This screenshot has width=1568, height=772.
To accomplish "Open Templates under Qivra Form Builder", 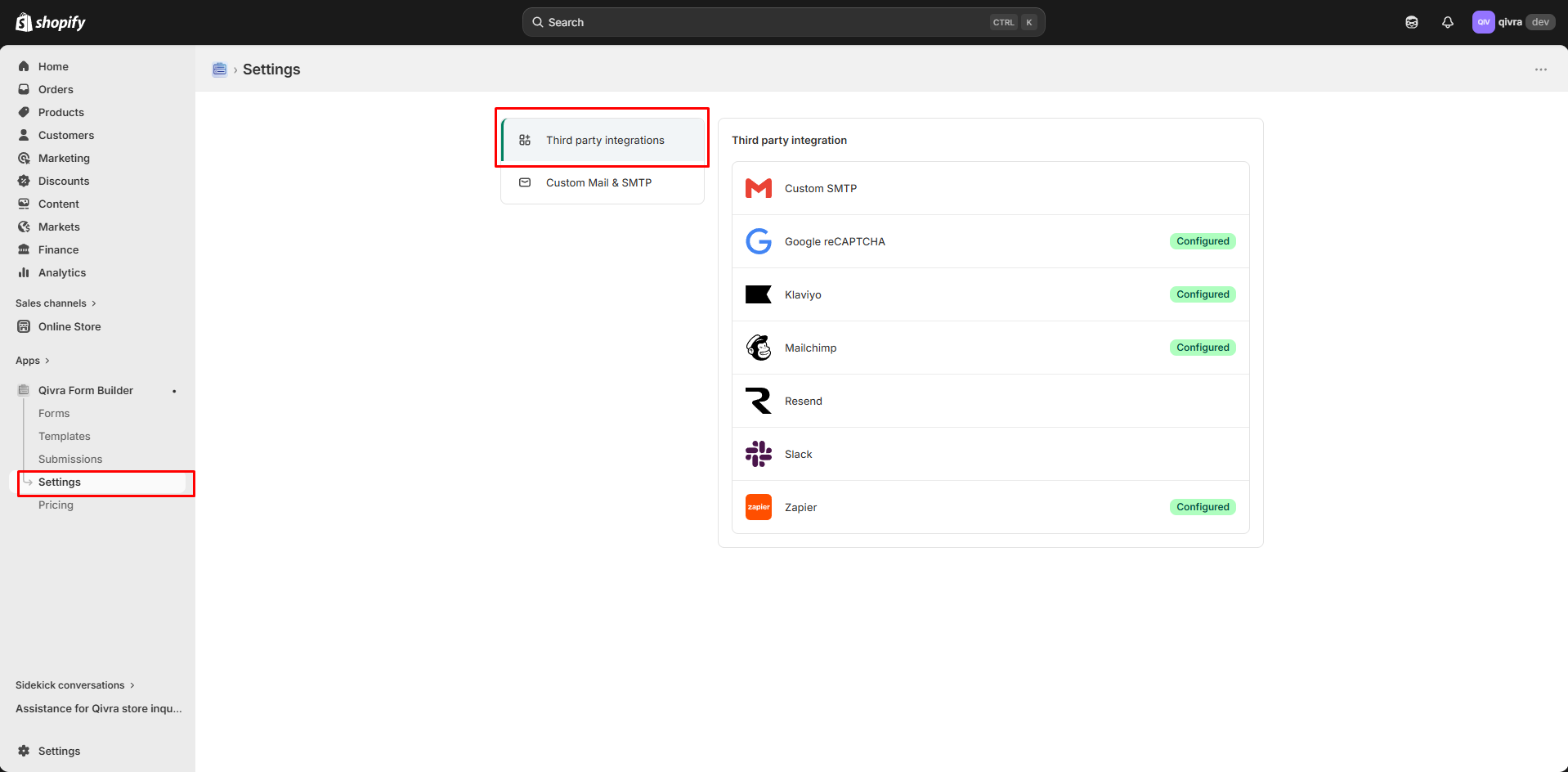I will pyautogui.click(x=65, y=436).
